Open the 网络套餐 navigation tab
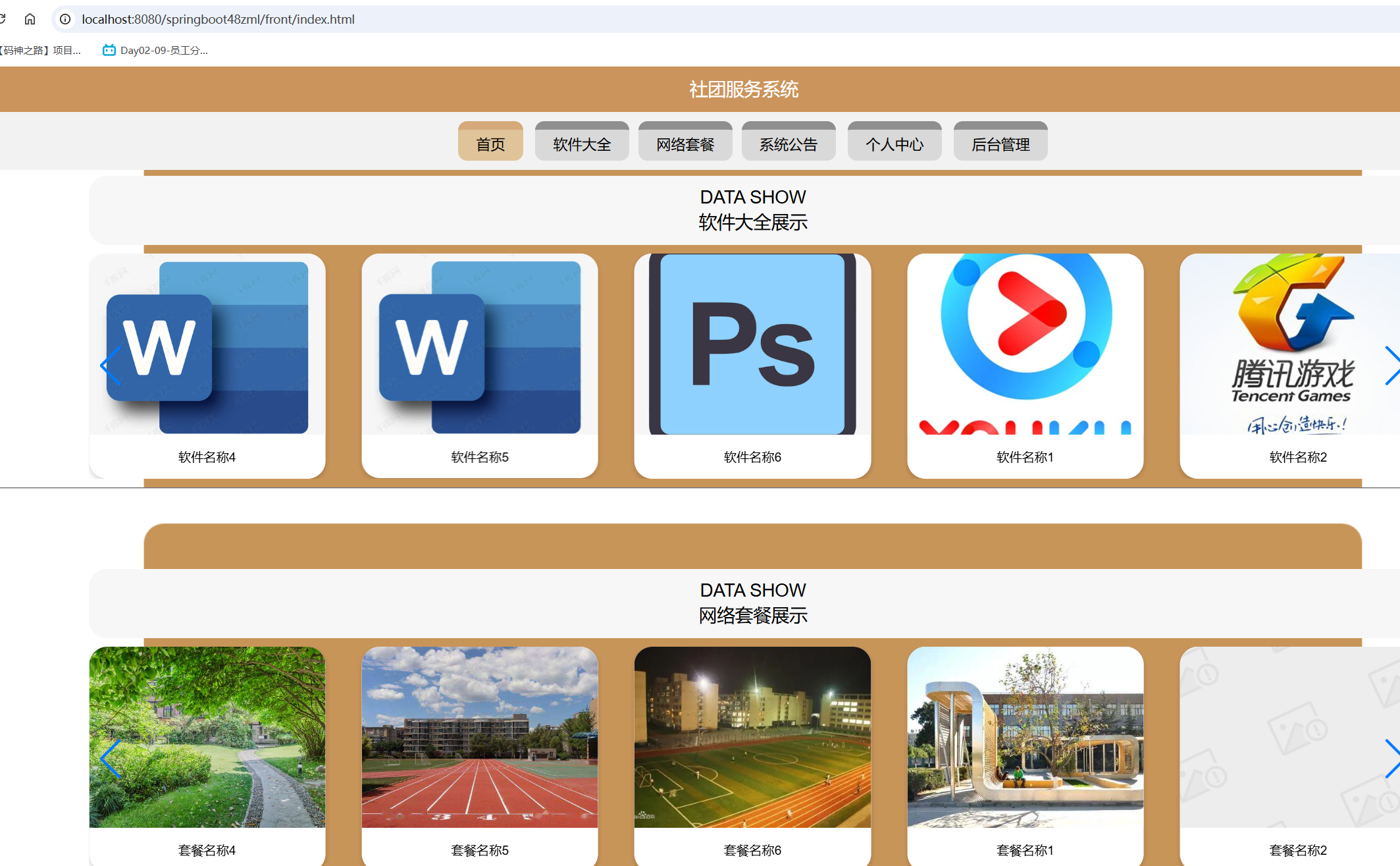Viewport: 1400px width, 866px height. pyautogui.click(x=685, y=141)
